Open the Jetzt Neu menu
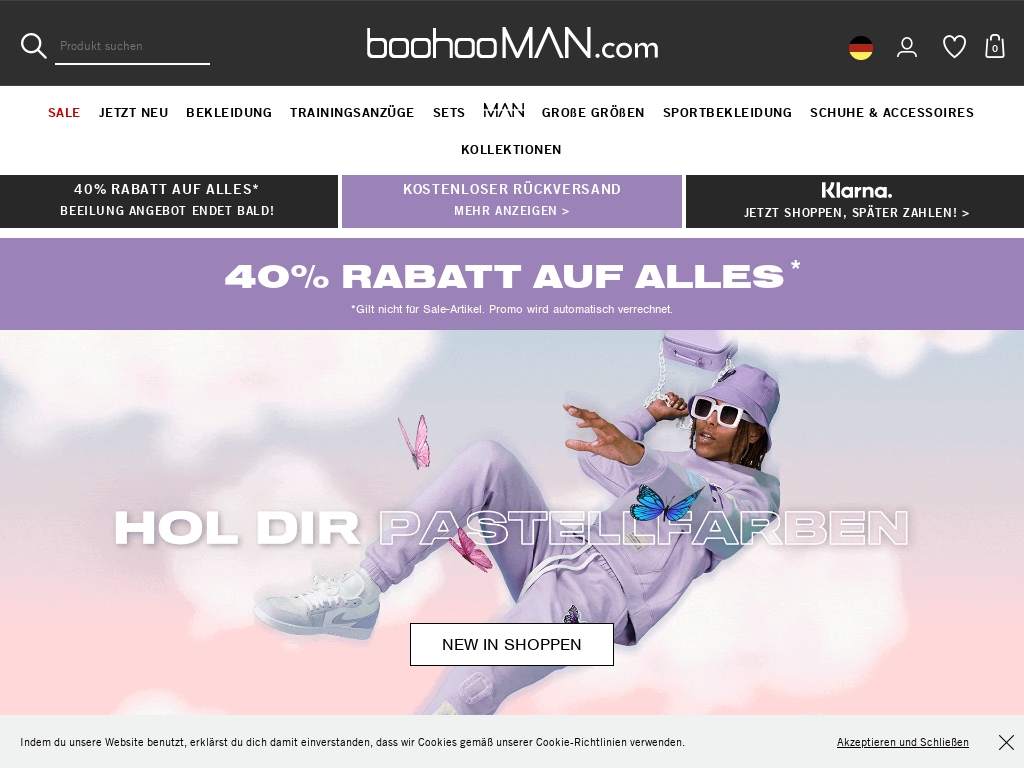Image resolution: width=1024 pixels, height=768 pixels. (133, 112)
